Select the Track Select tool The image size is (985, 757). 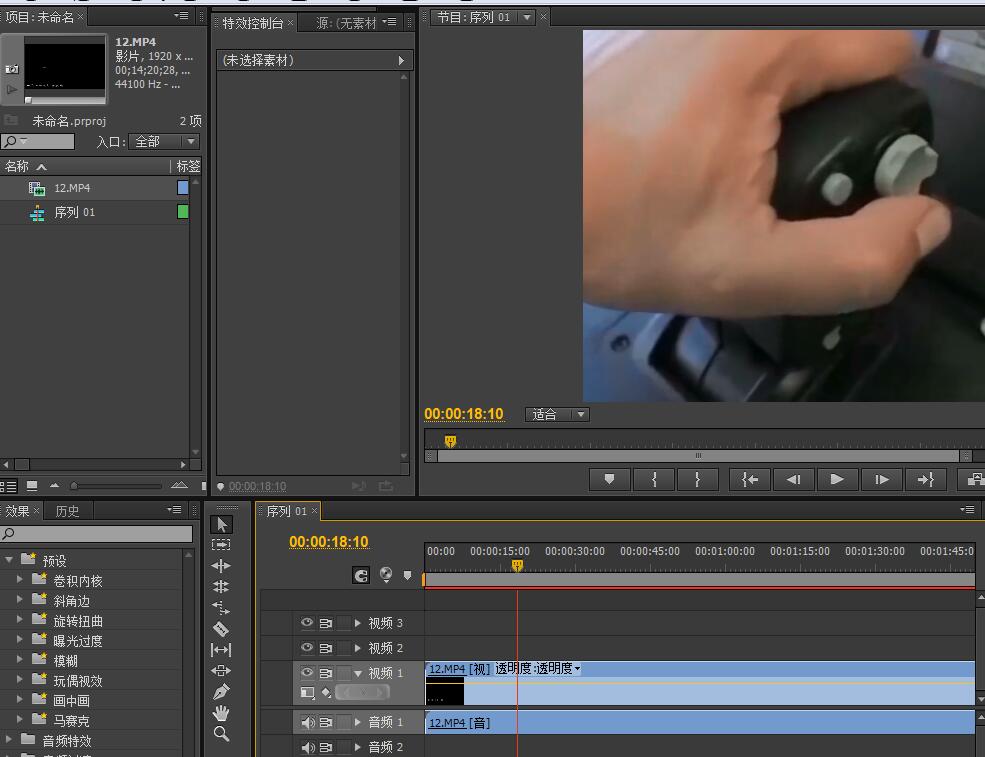(x=221, y=545)
